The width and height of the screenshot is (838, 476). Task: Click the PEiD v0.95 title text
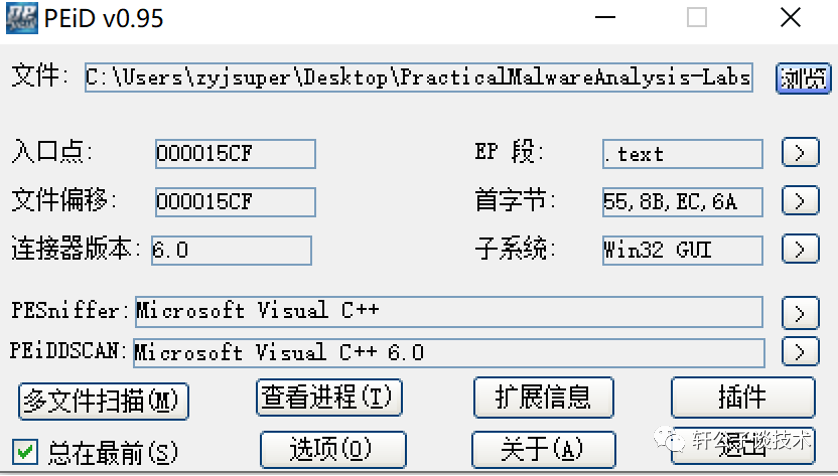click(104, 19)
